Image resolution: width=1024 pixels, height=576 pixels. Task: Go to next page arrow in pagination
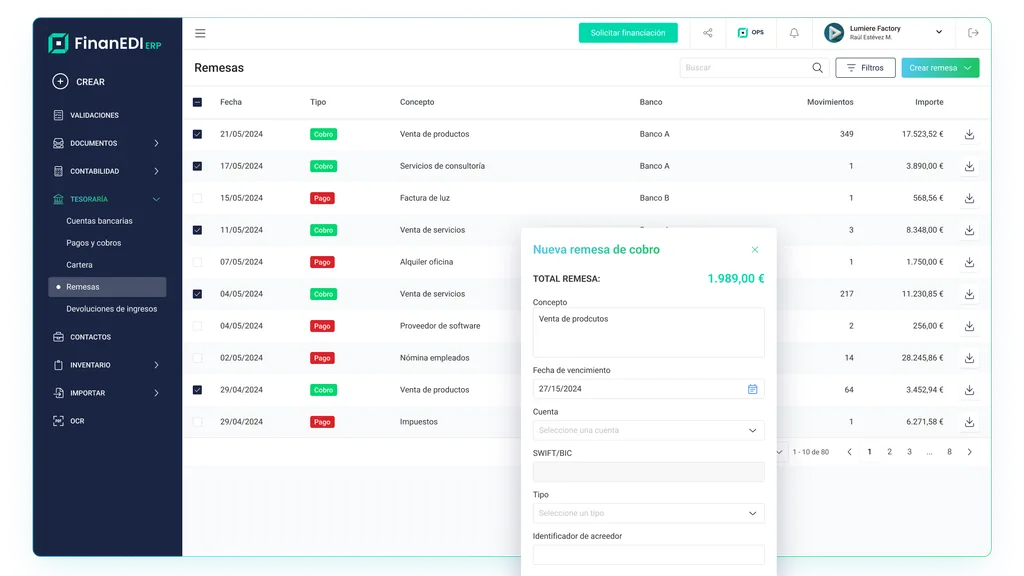(x=970, y=452)
